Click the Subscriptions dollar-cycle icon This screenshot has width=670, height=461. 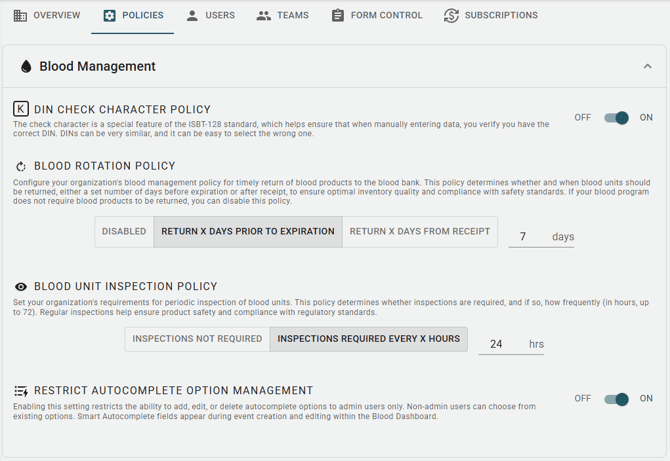coord(451,16)
